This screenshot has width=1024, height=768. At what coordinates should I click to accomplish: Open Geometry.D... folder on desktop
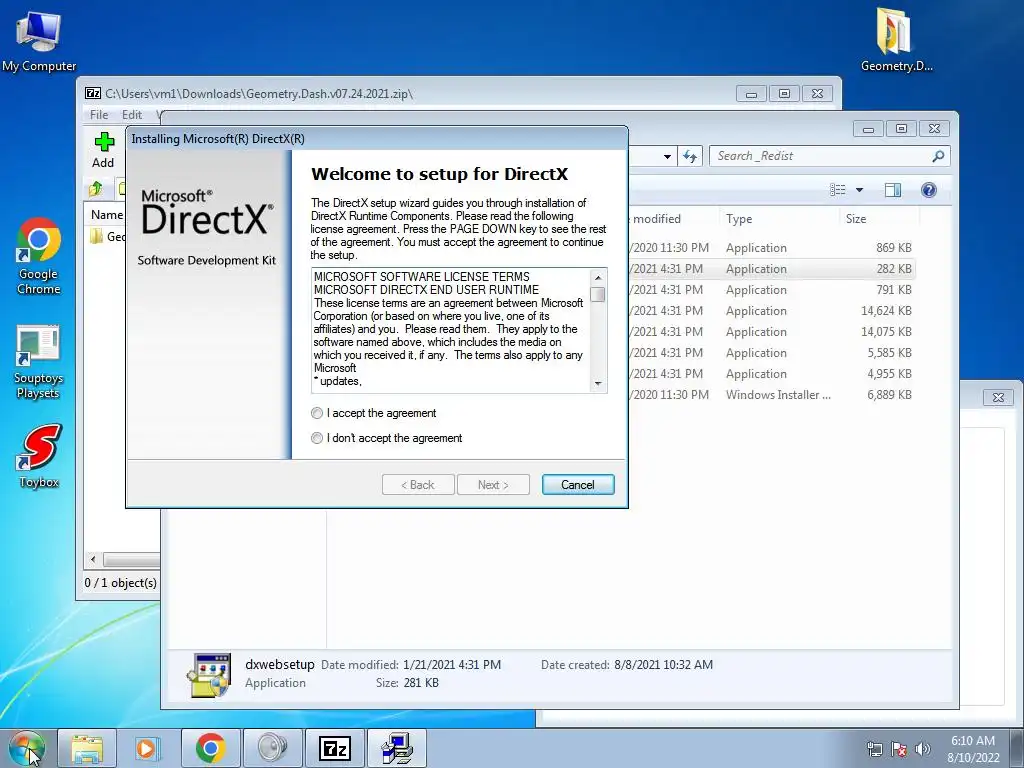(x=896, y=39)
